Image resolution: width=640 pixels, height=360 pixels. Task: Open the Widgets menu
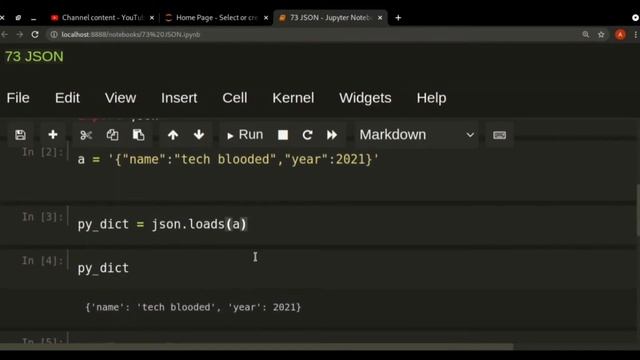365,98
